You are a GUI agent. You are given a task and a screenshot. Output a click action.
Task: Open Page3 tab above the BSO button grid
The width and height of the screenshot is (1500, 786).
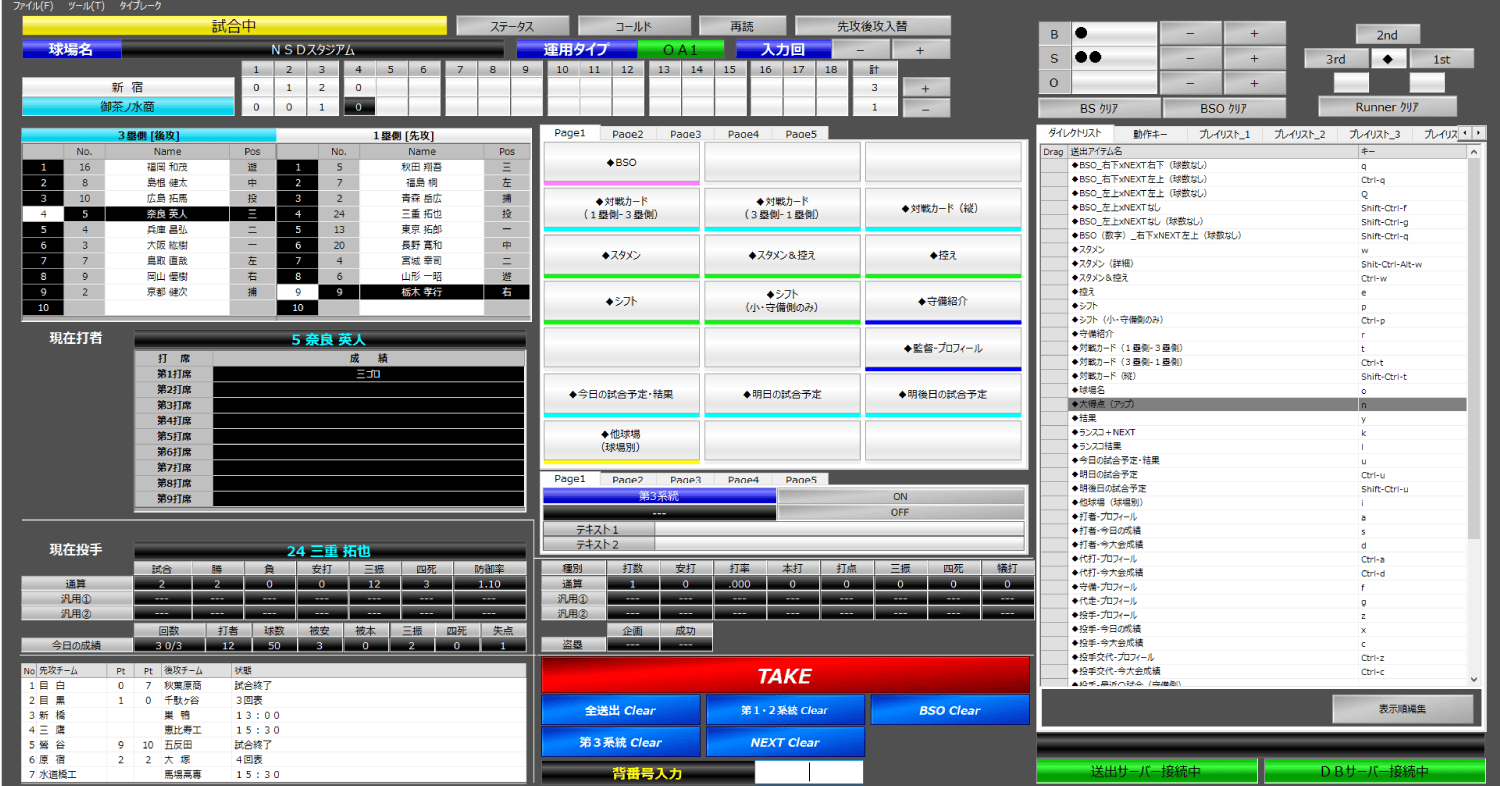tap(685, 133)
